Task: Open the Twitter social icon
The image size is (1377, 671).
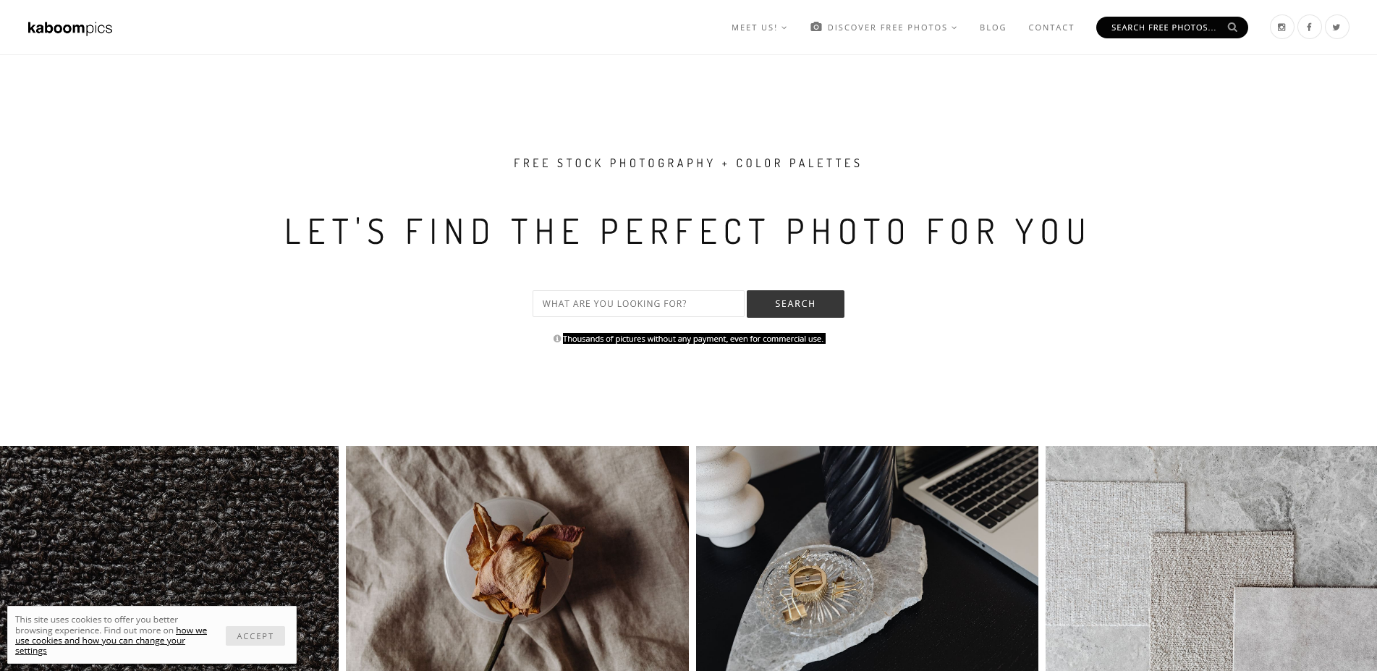Action: 1337,27
